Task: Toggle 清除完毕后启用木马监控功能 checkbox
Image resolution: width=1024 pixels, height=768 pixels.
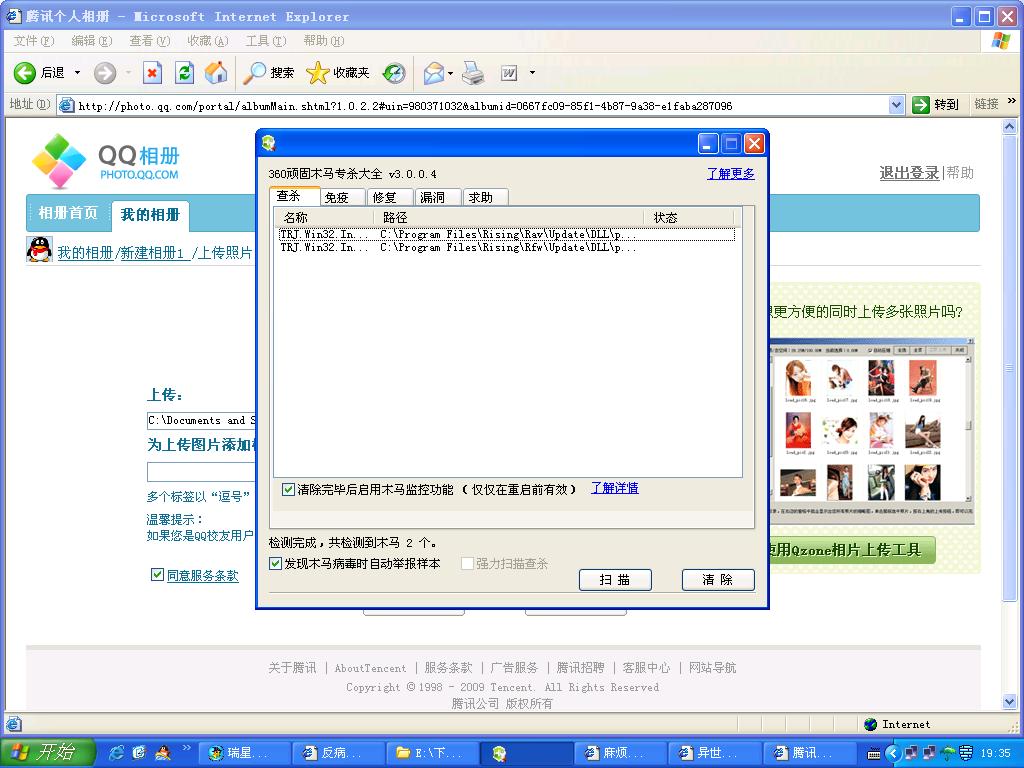Action: (x=288, y=489)
